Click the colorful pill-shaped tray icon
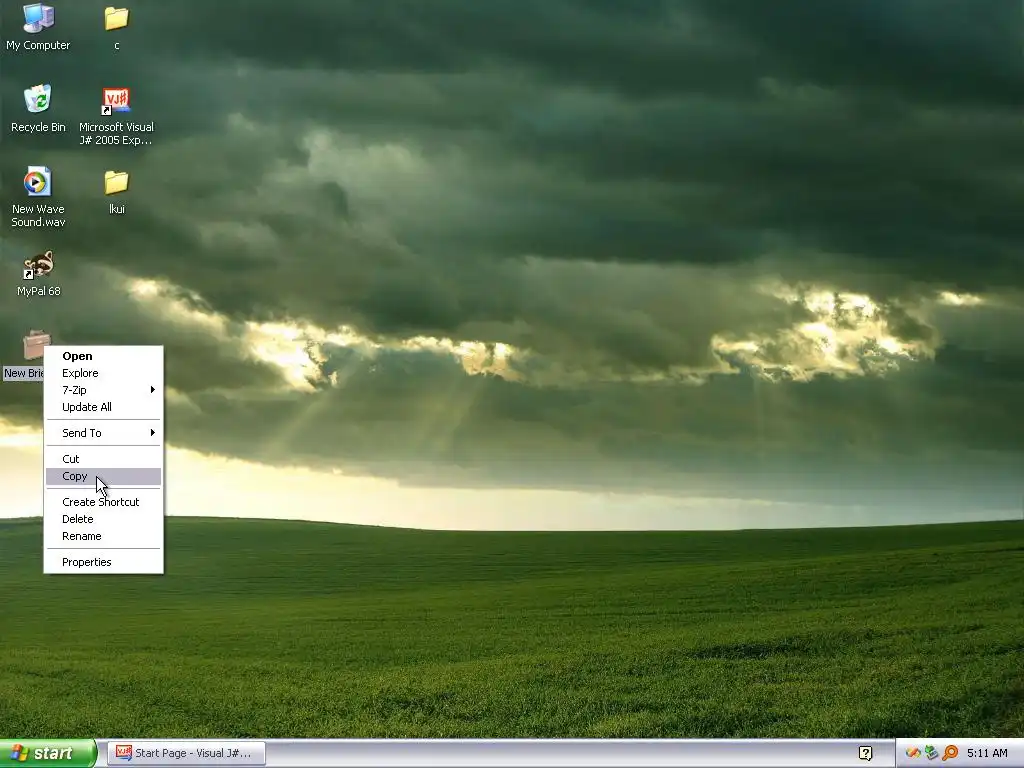 912,753
